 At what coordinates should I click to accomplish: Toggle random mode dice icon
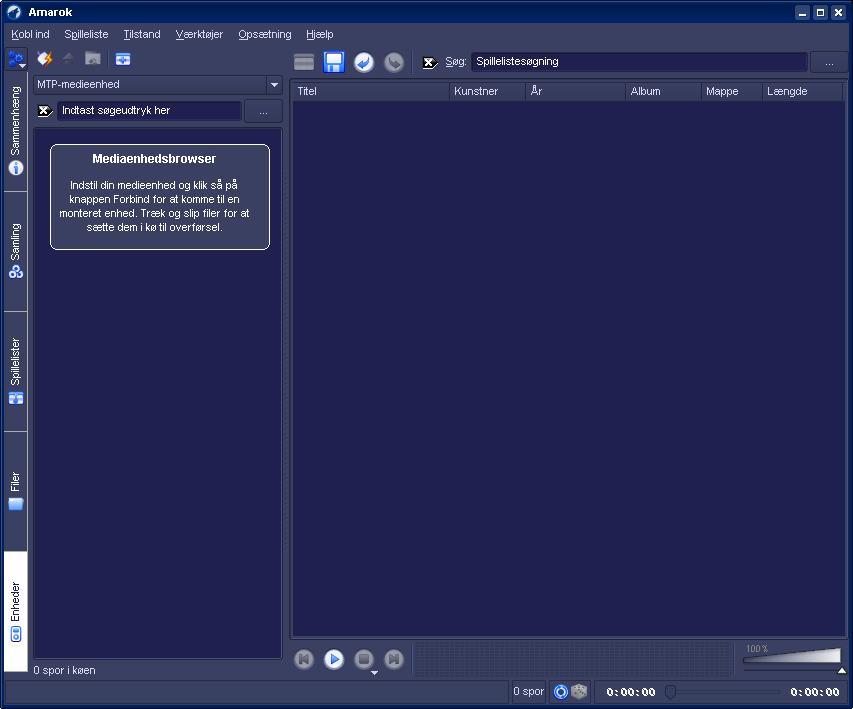point(579,692)
